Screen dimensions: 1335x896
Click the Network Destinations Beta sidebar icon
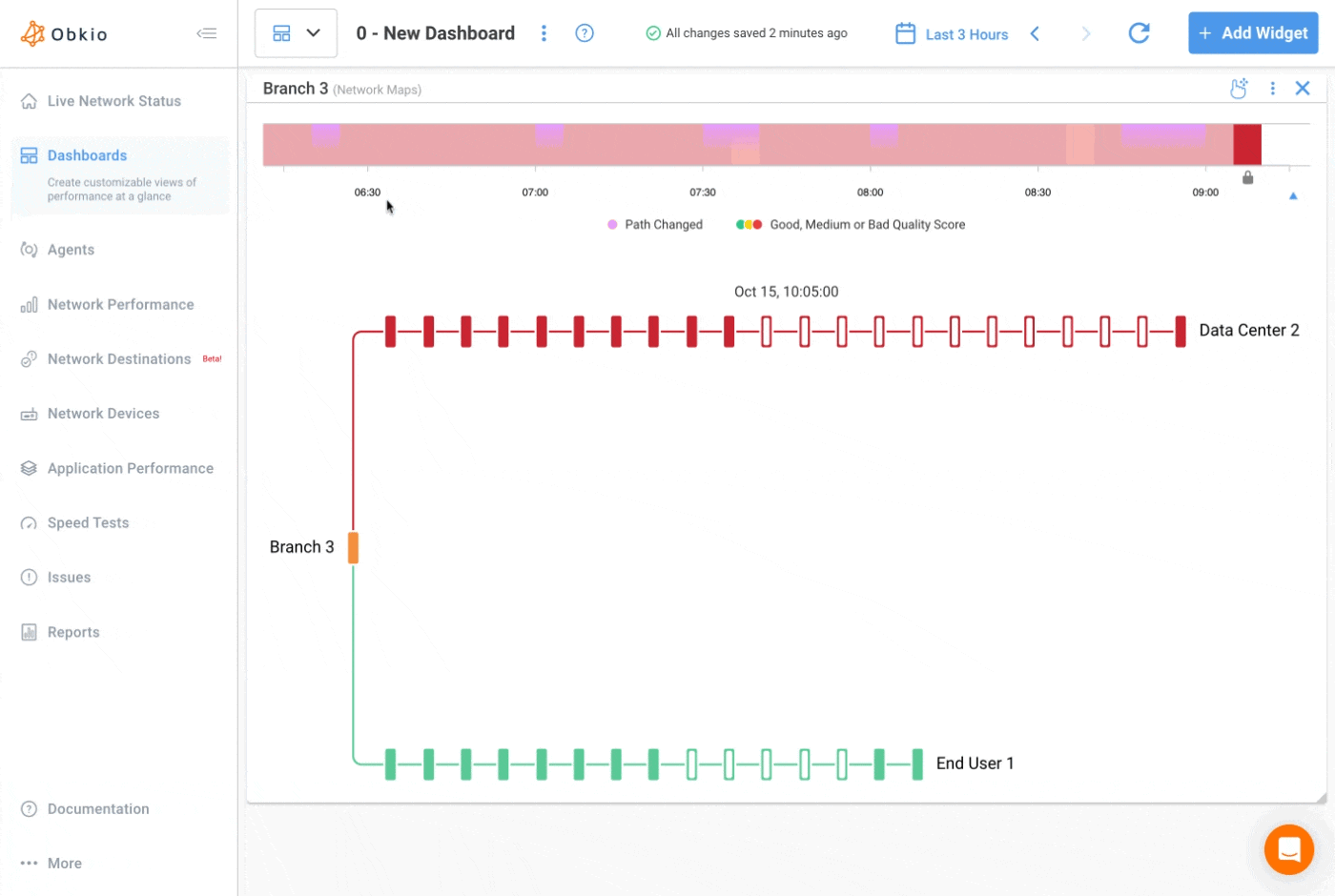[29, 358]
